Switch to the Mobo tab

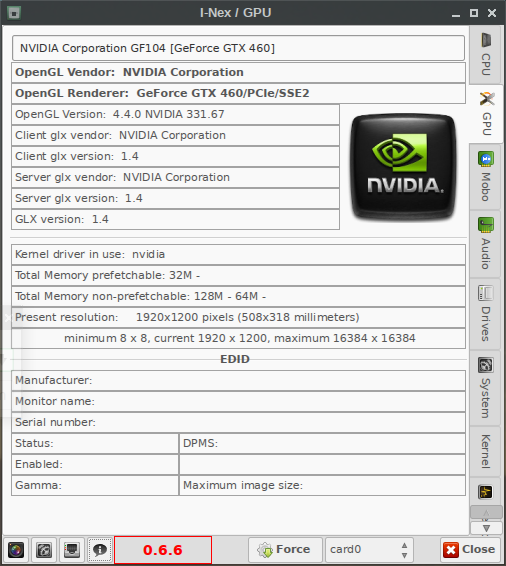pos(486,177)
